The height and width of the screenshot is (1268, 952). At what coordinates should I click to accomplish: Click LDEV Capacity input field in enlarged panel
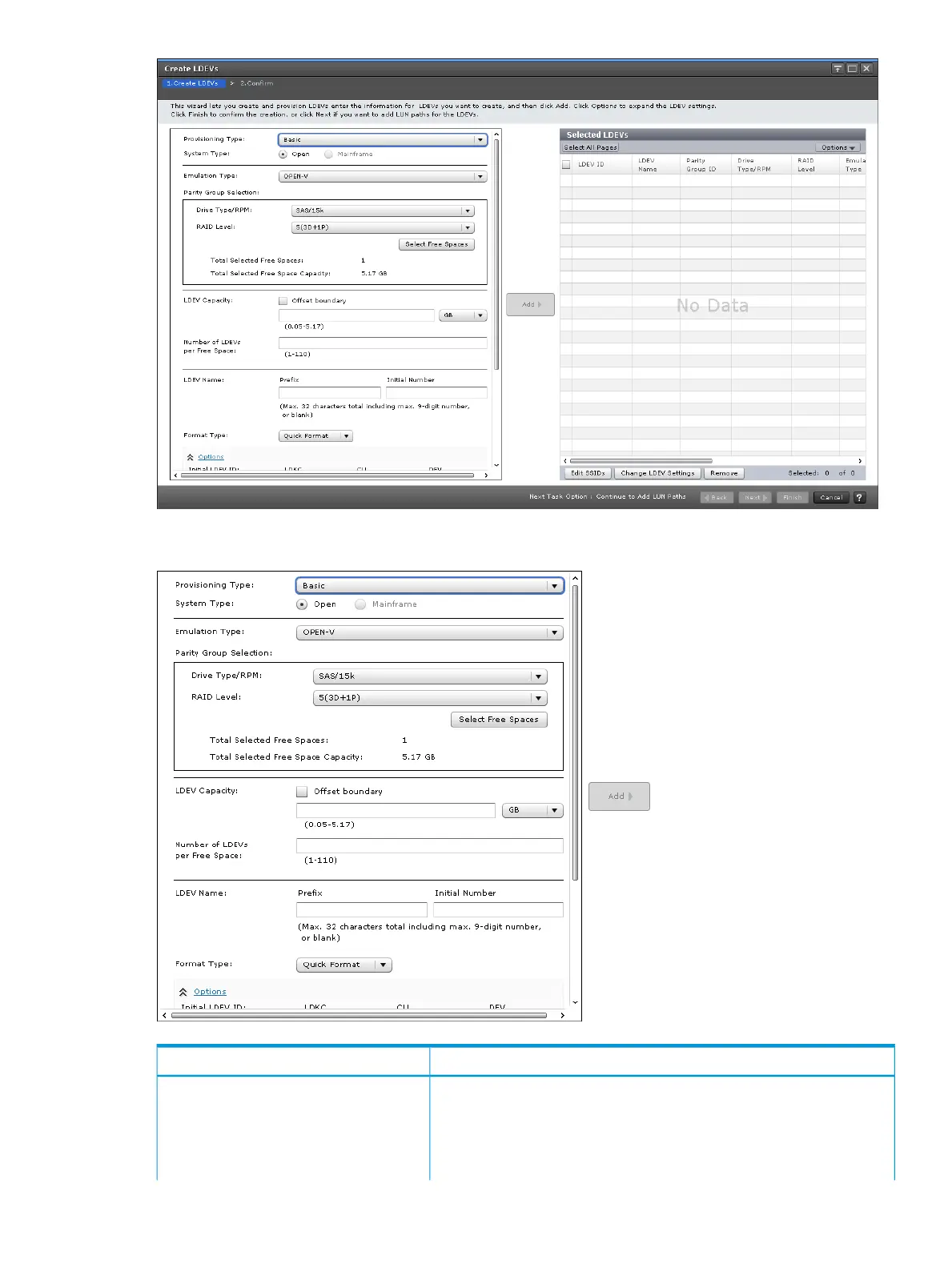pyautogui.click(x=396, y=810)
